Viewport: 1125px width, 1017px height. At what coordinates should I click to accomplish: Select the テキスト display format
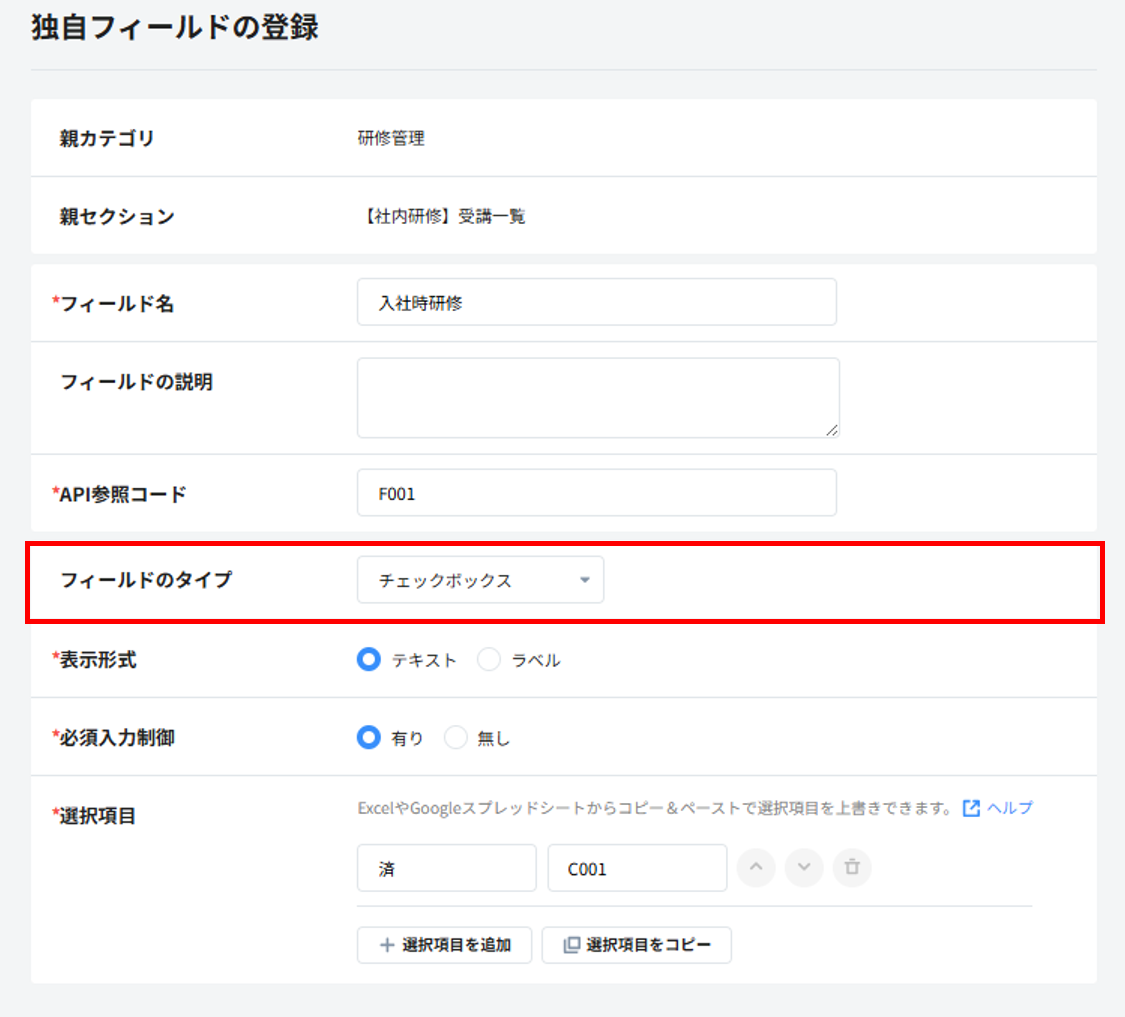click(369, 660)
